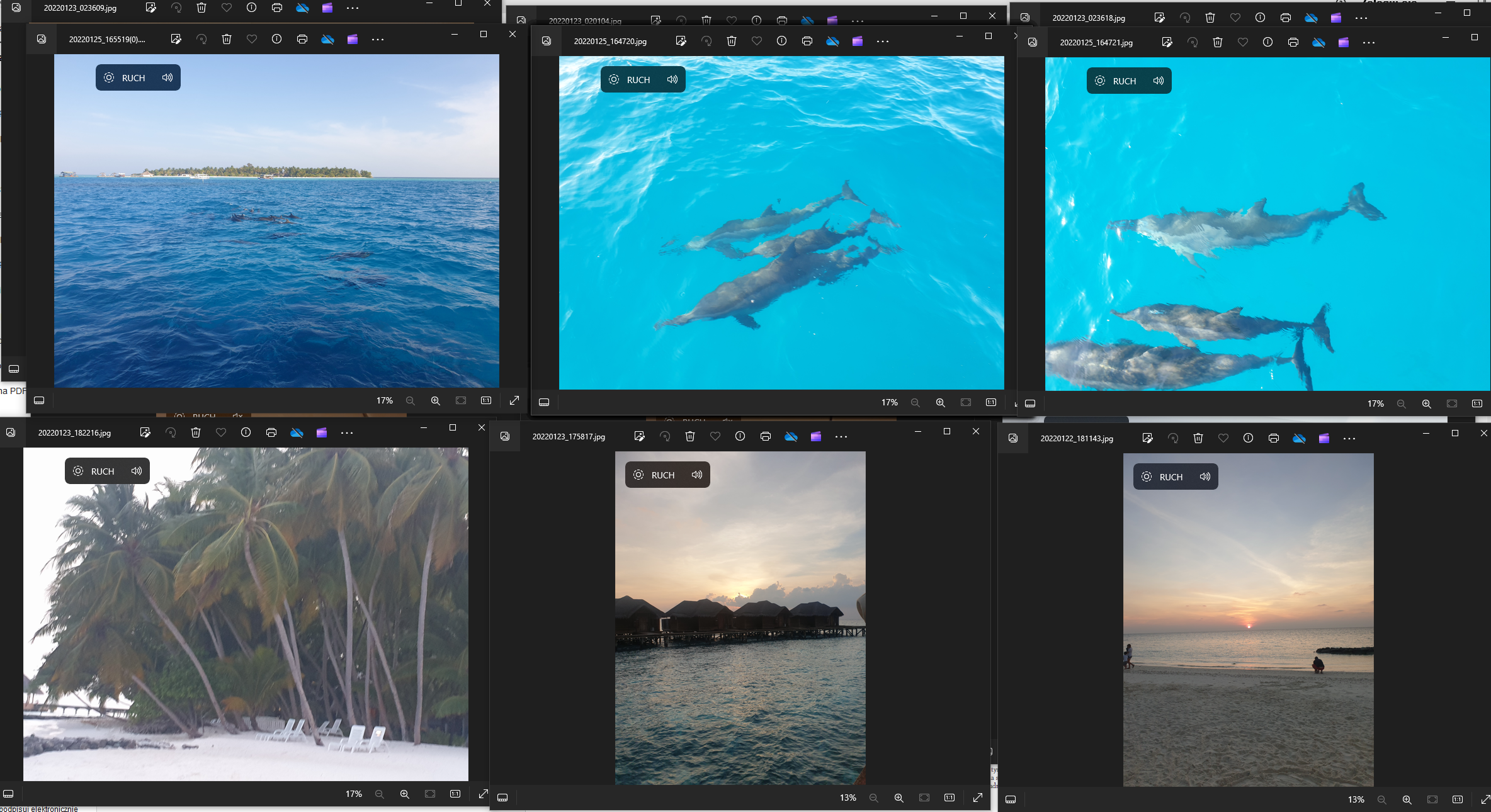Screen dimensions: 1491x812
Task: Zoom in on 20220125_164720 photo
Action: [x=940, y=402]
